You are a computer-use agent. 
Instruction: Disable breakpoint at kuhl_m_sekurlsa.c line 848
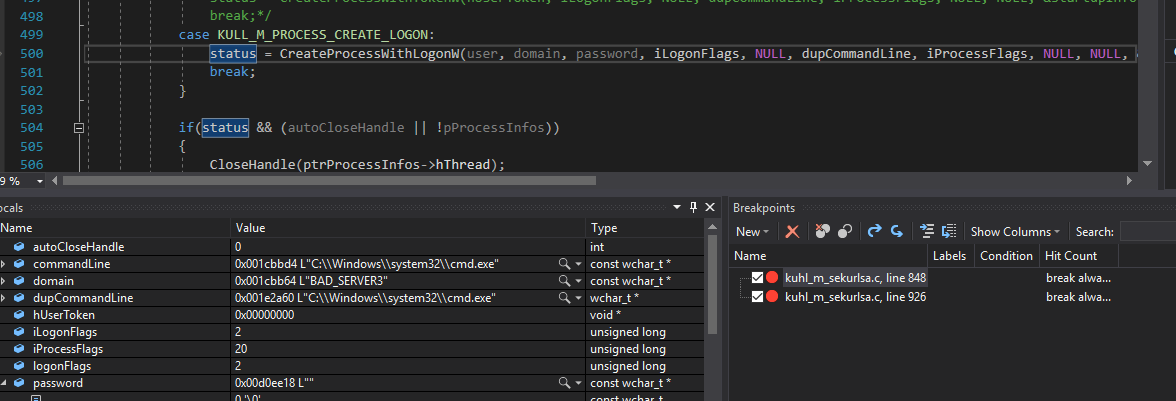[x=757, y=278]
